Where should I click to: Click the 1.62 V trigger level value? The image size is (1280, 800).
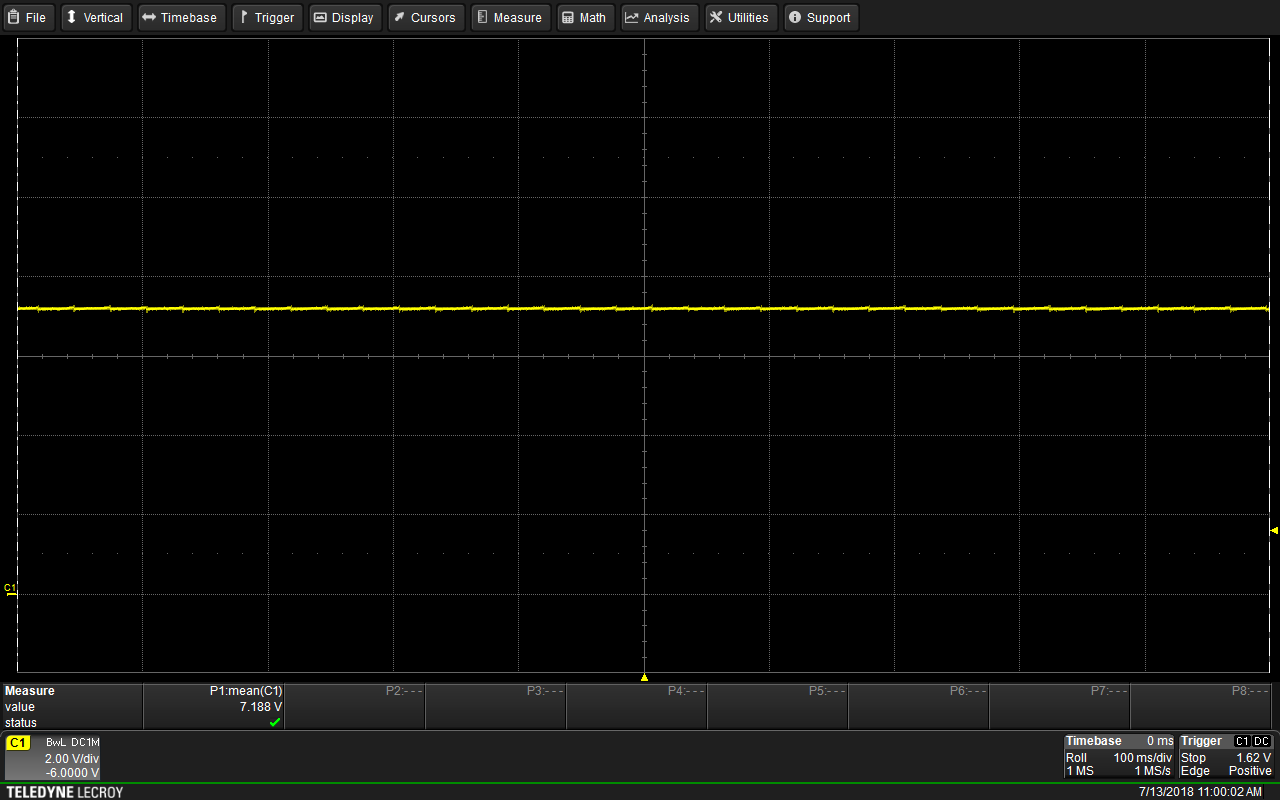[x=1253, y=758]
